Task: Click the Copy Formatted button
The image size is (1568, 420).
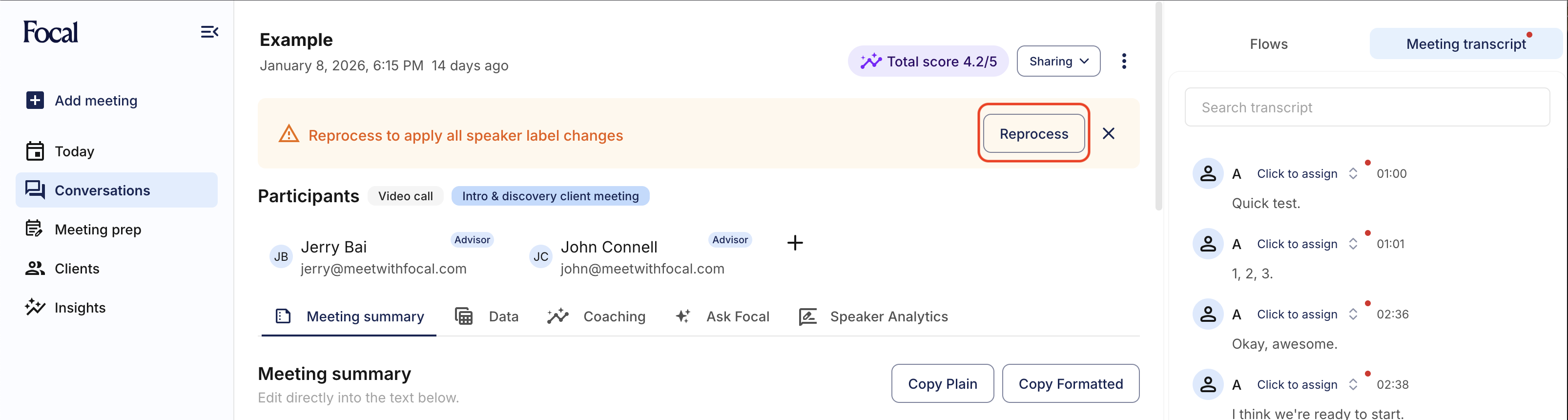Action: [1070, 384]
